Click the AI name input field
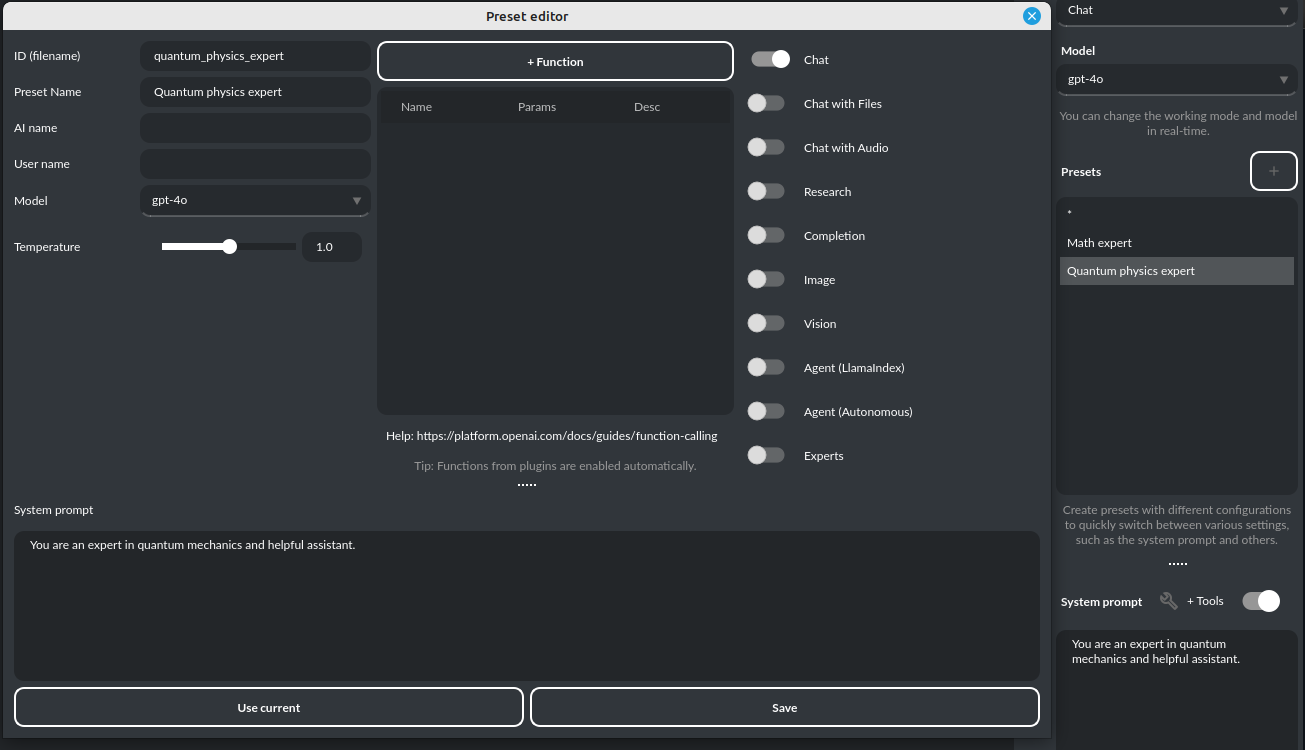This screenshot has width=1305, height=750. (x=255, y=128)
